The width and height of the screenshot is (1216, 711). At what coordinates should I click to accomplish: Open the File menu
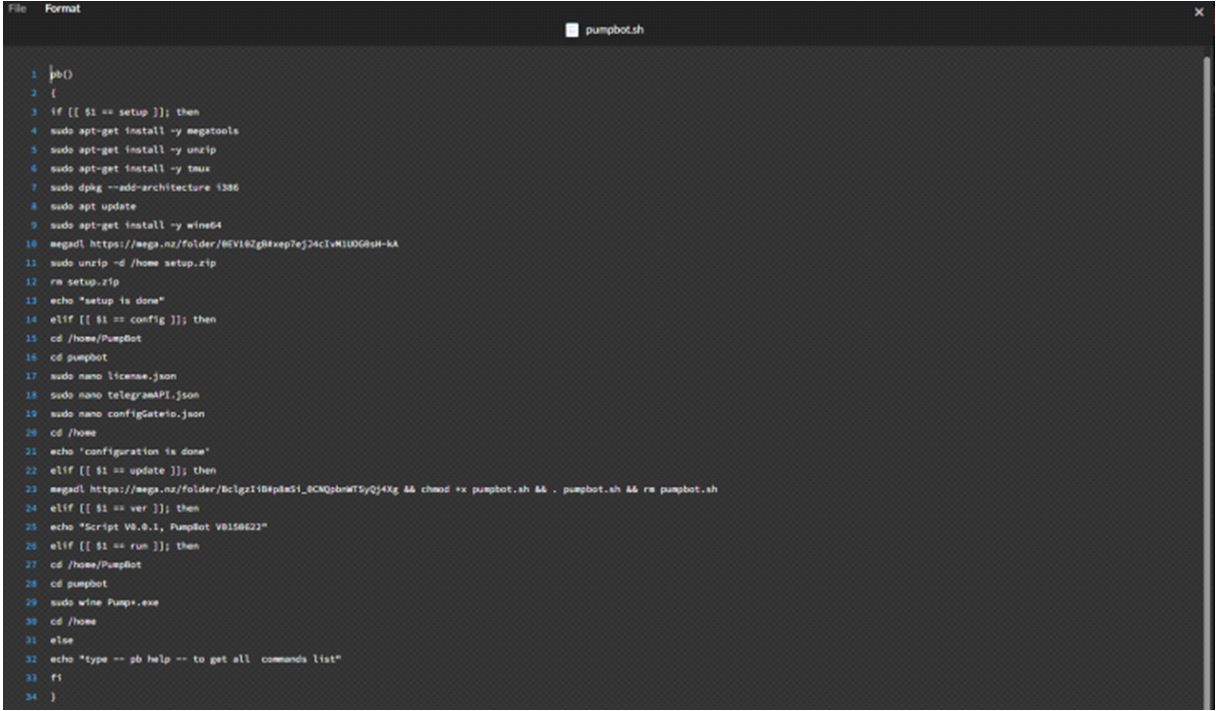[16, 9]
